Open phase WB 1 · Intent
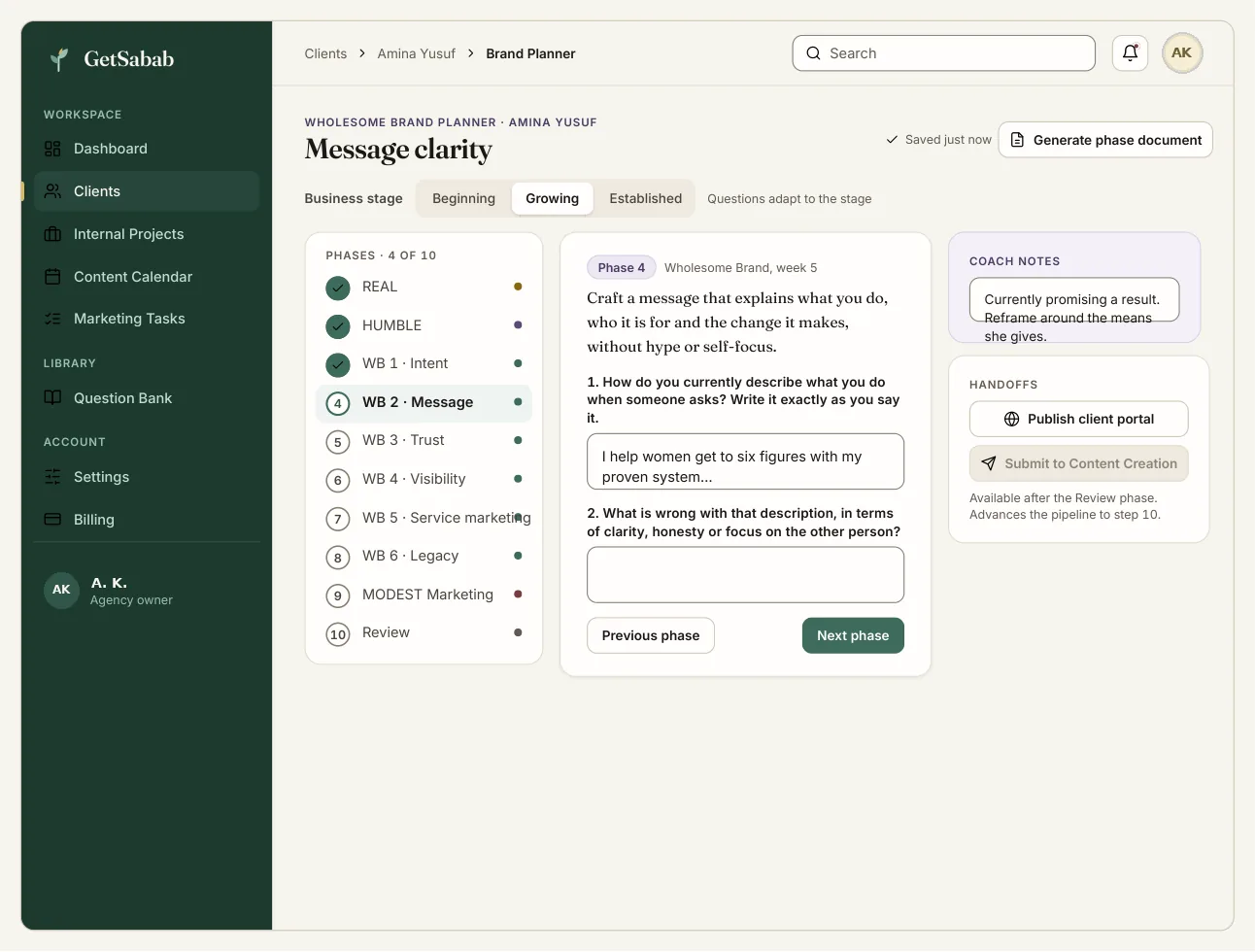This screenshot has width=1255, height=952. click(x=424, y=364)
